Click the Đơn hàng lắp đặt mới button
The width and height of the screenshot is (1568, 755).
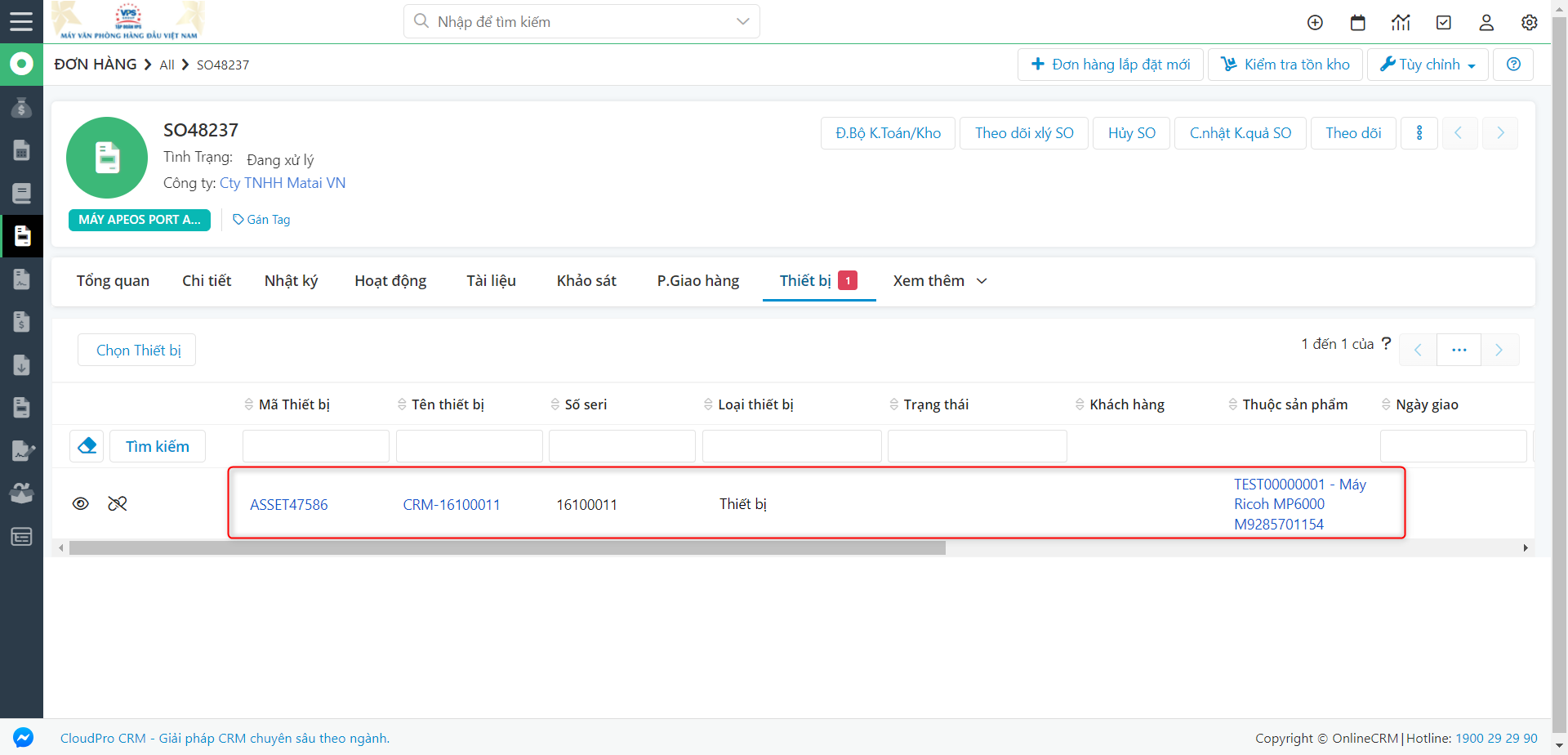coord(1111,65)
